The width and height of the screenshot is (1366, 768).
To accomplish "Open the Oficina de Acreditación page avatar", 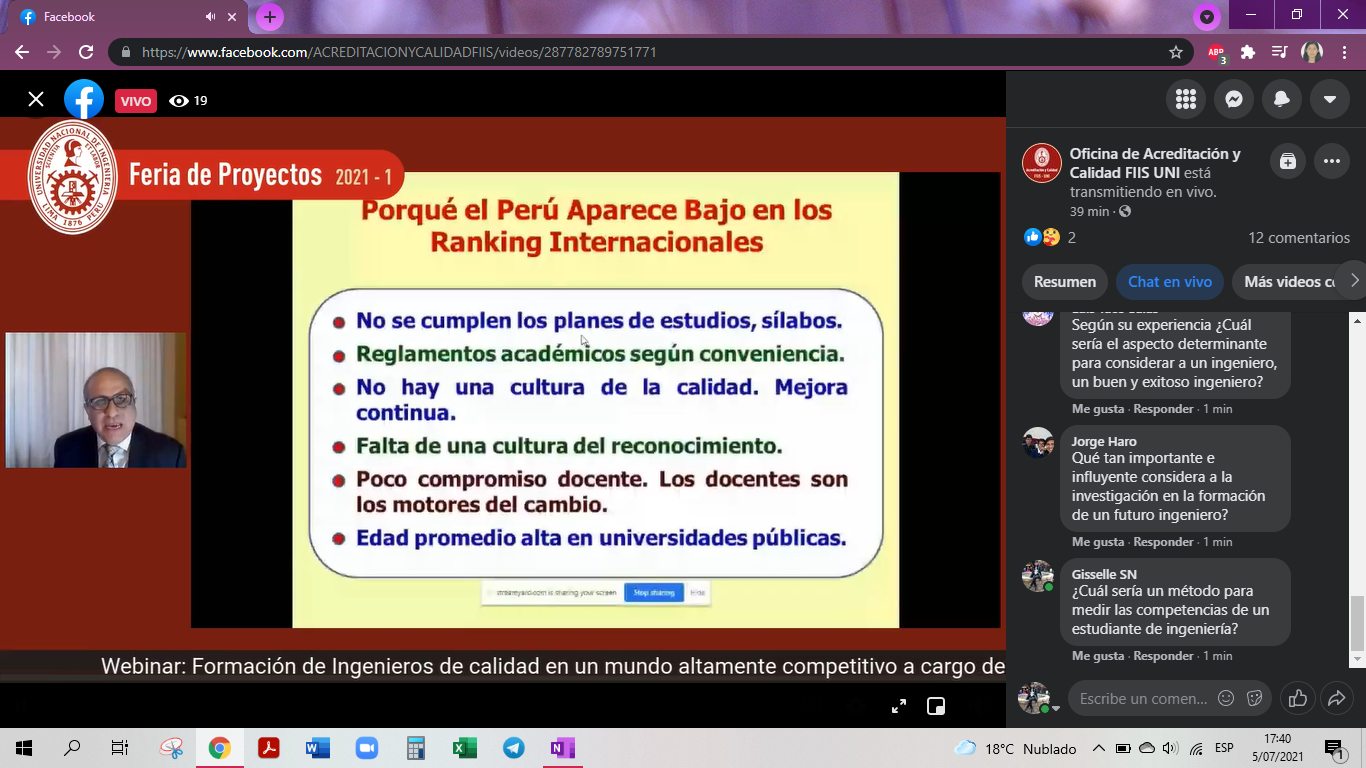I will click(1042, 163).
